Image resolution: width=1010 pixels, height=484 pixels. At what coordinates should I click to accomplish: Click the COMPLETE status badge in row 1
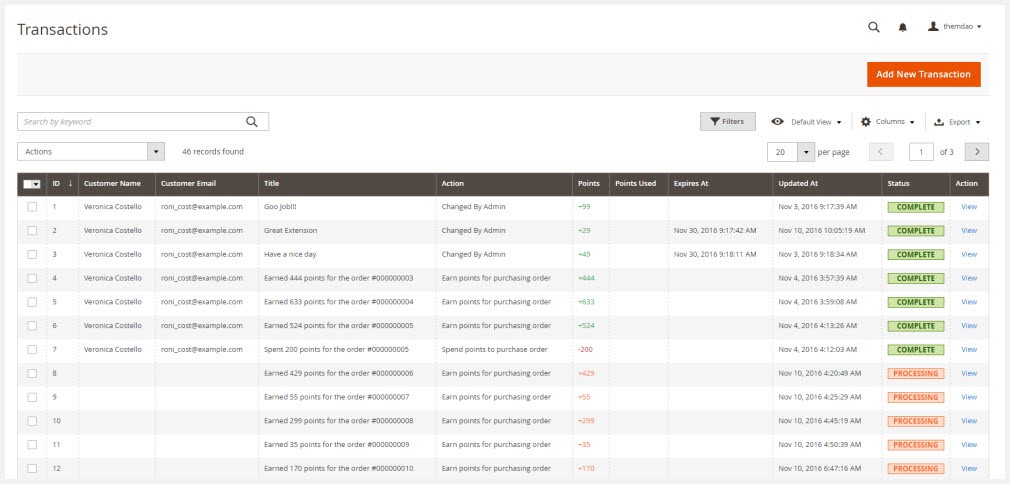tap(915, 208)
